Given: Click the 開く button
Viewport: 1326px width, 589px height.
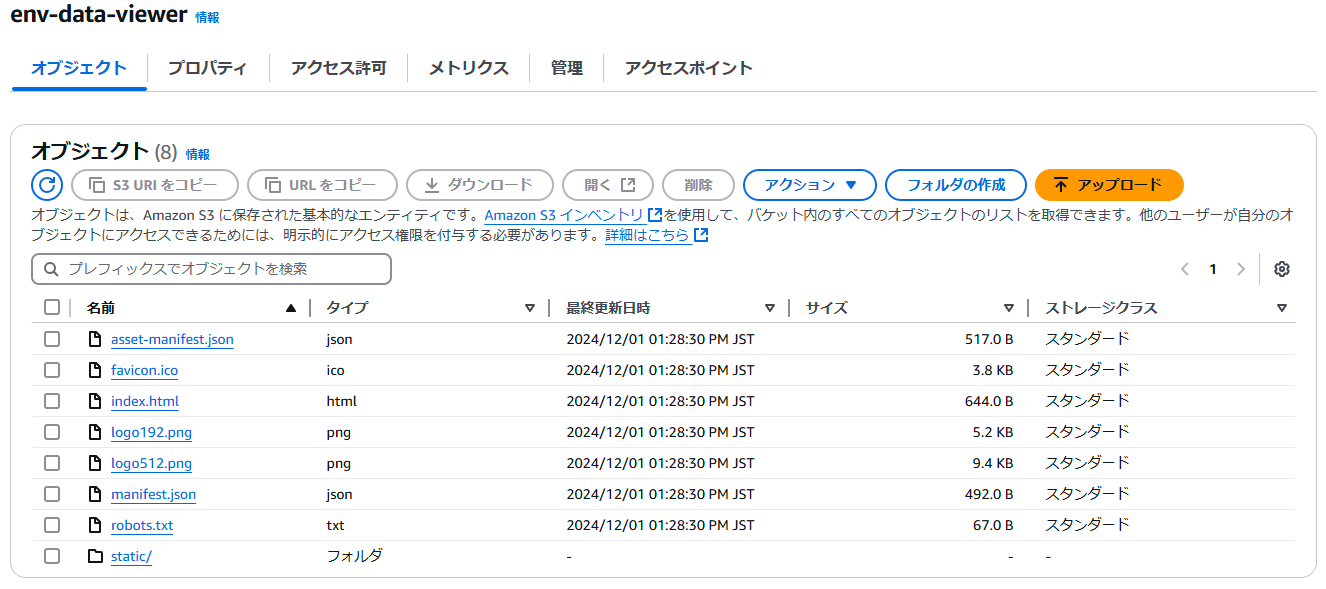Looking at the screenshot, I should tap(608, 185).
